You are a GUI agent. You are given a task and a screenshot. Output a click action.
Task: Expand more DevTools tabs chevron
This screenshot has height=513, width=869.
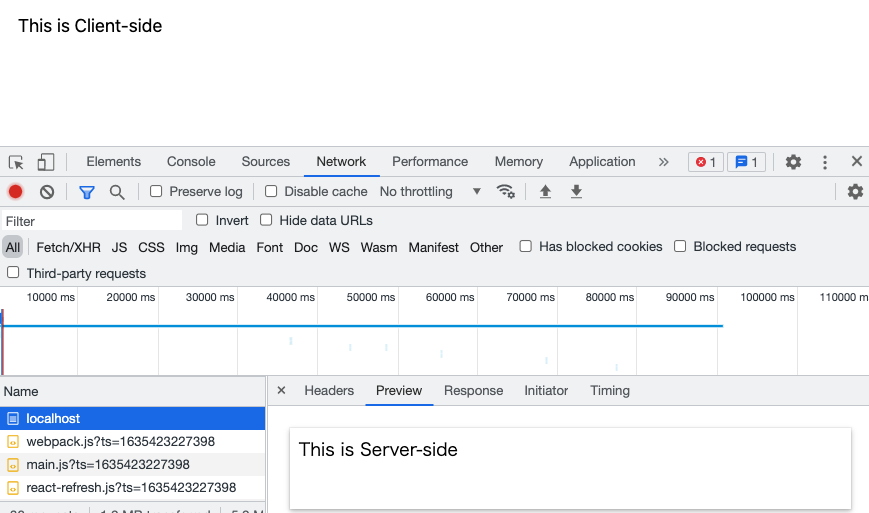663,162
